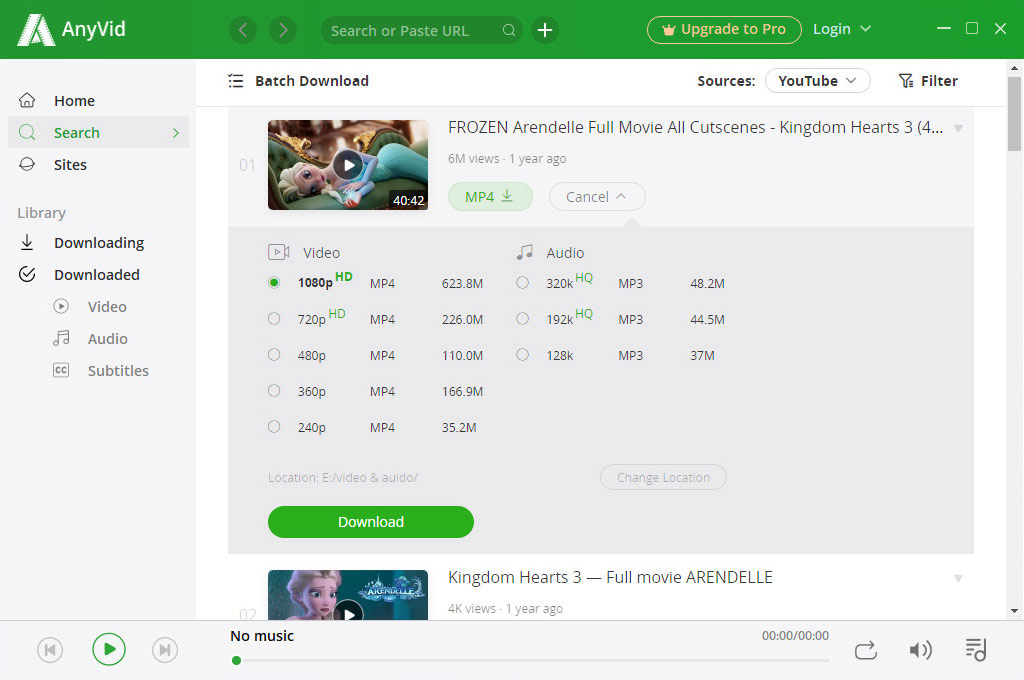Select 360p MP4 video quality
The image size is (1024, 680).
click(x=274, y=391)
